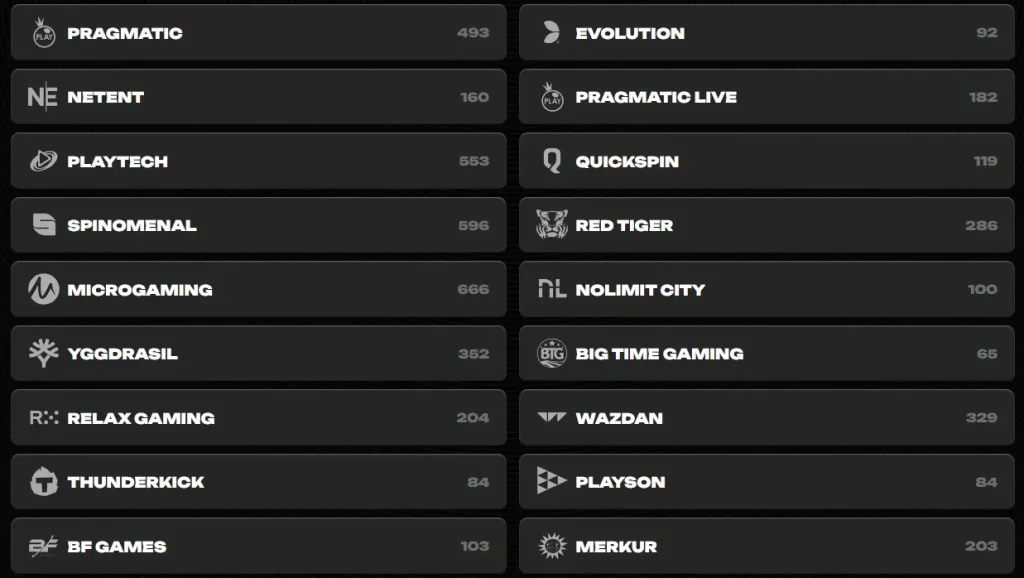Click the NetEnt NE logo icon

(42, 97)
